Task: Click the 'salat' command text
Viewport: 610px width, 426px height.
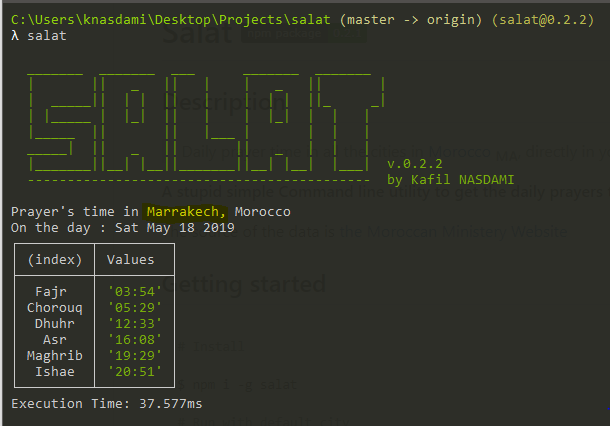Action: coord(47,36)
